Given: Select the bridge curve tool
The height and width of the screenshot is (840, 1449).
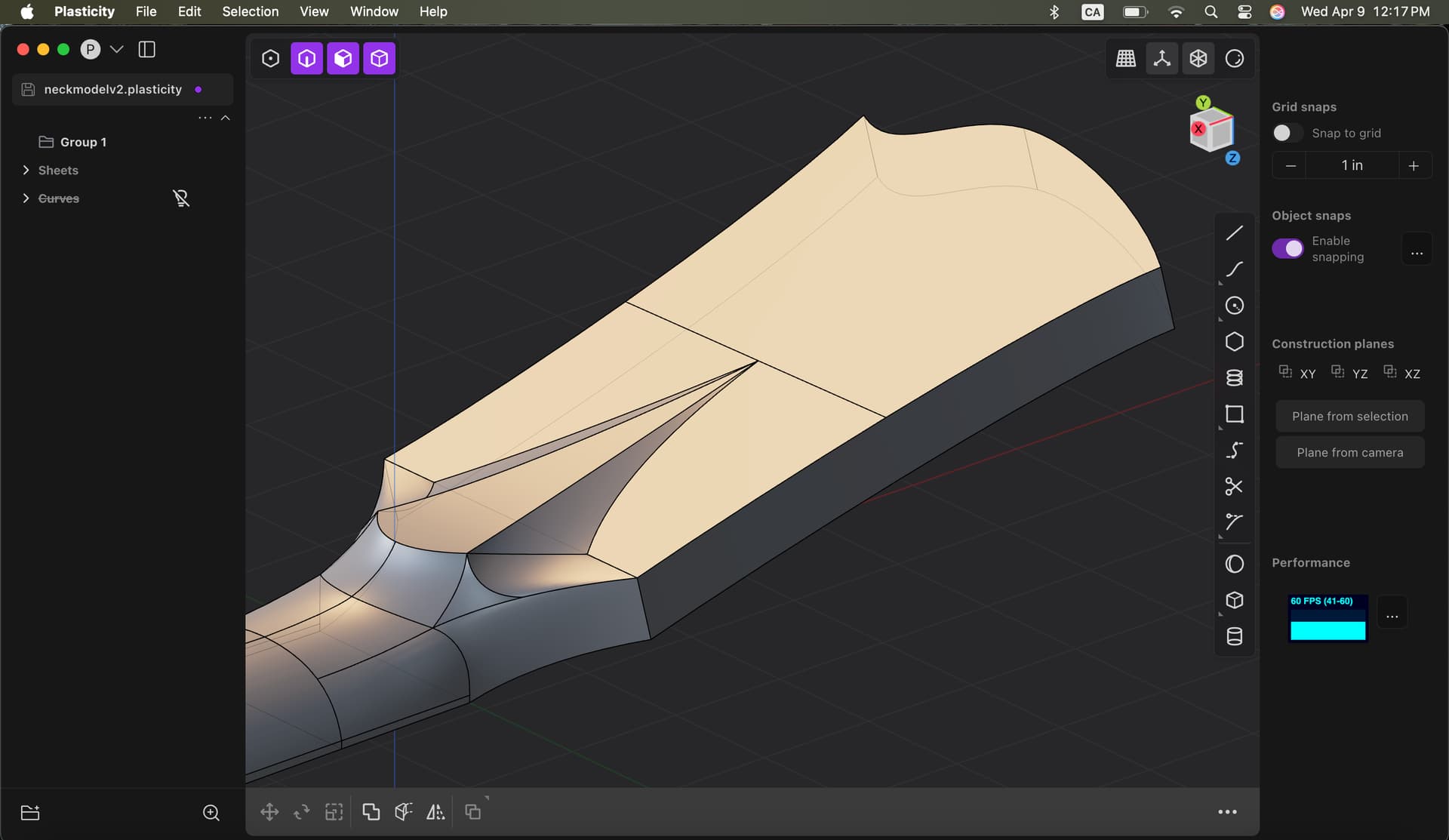Looking at the screenshot, I should [1234, 451].
